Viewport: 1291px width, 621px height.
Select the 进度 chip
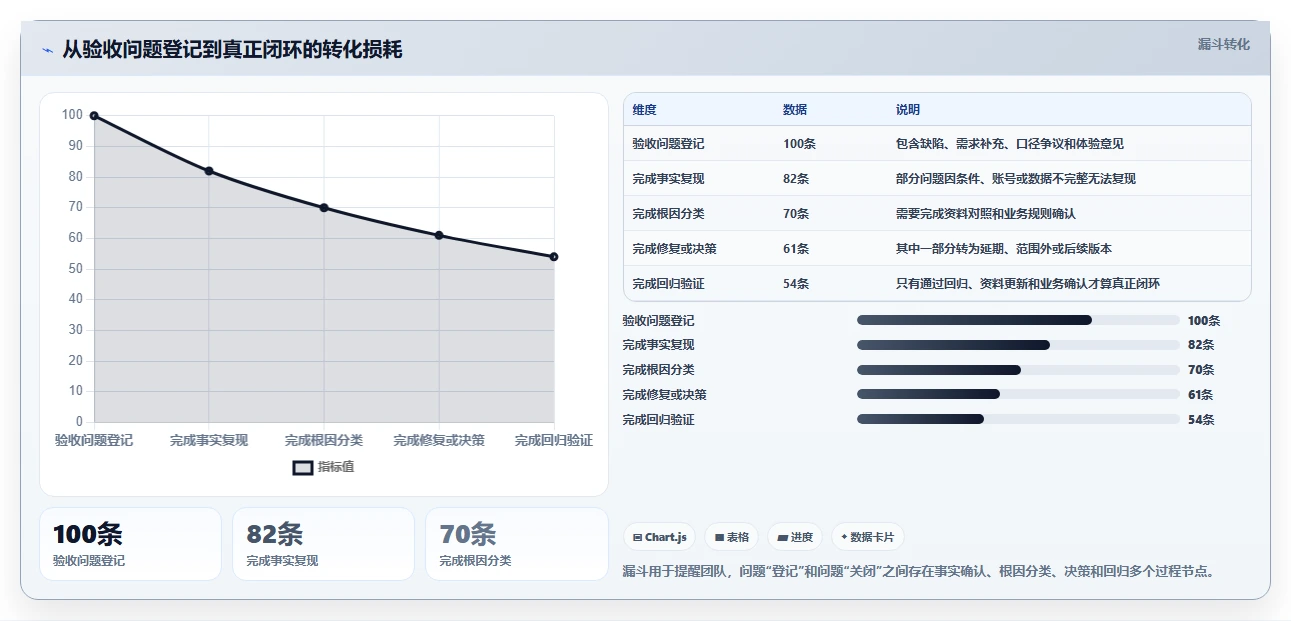795,537
